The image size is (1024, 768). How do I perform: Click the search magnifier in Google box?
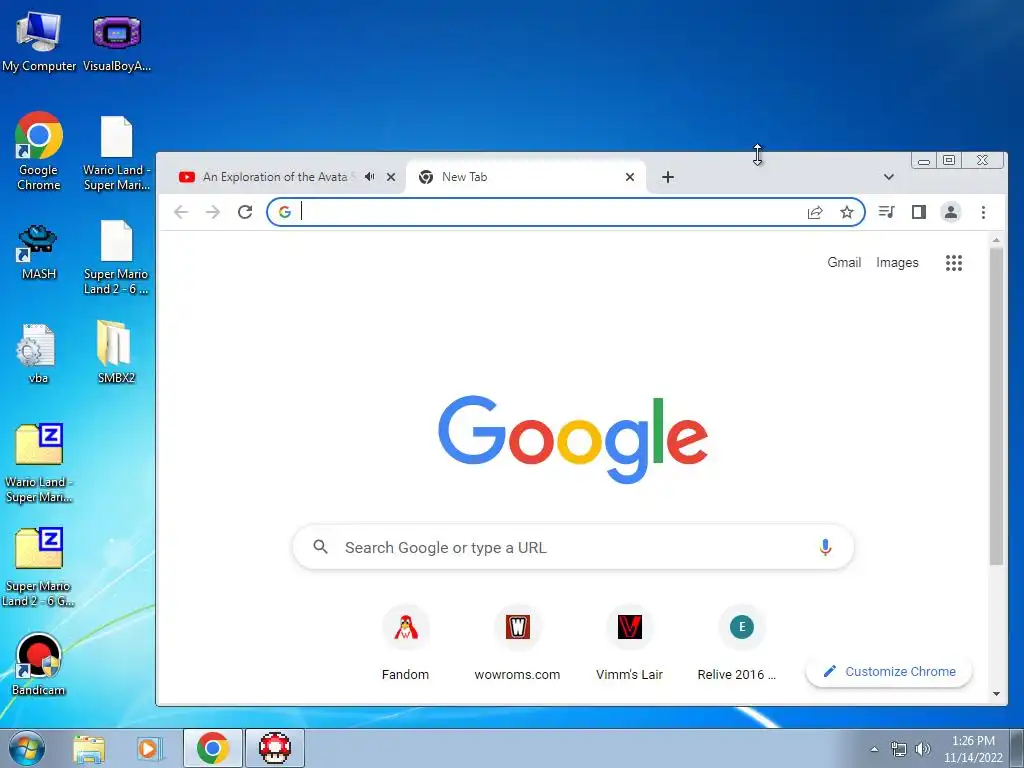coord(320,547)
